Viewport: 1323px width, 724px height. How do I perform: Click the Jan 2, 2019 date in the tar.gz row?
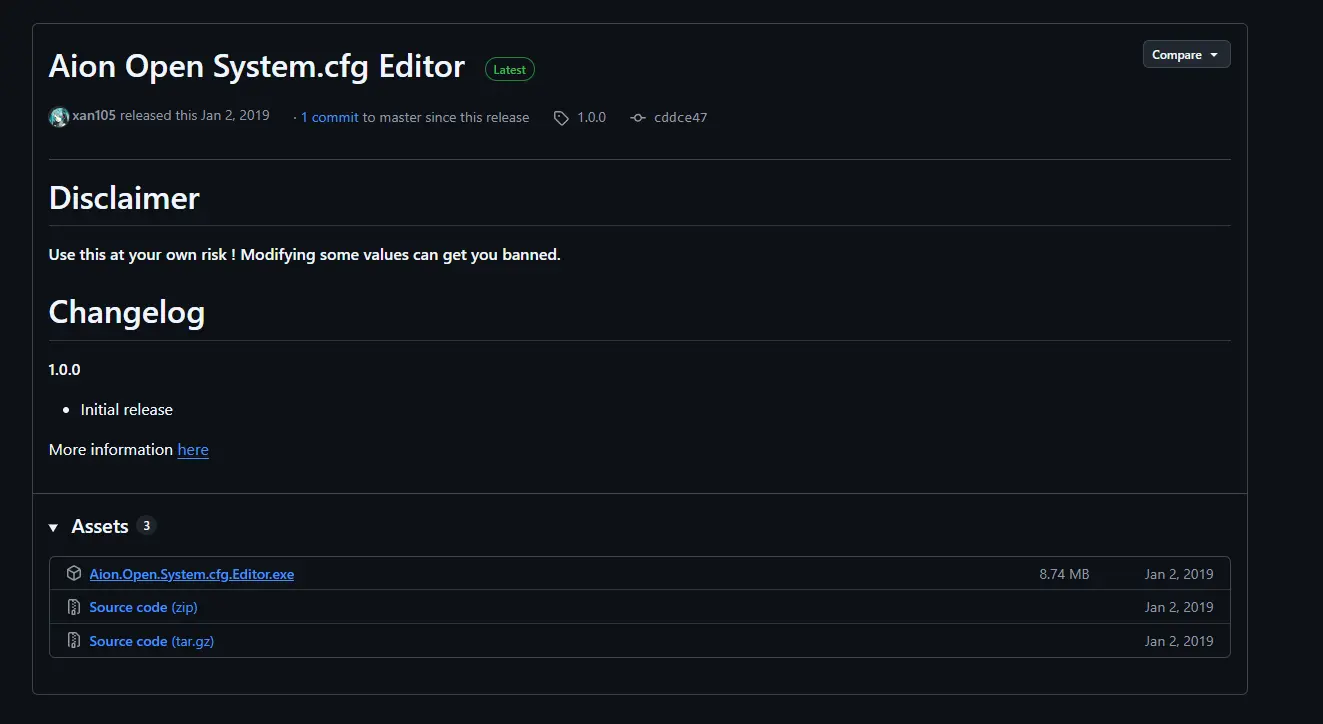(x=1179, y=641)
